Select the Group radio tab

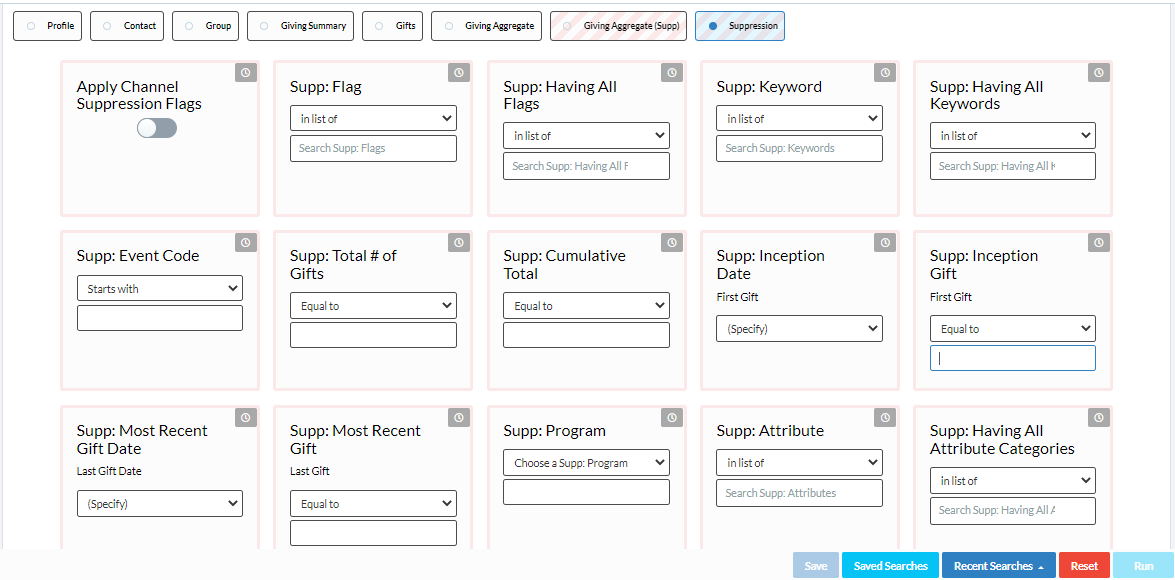click(x=205, y=25)
